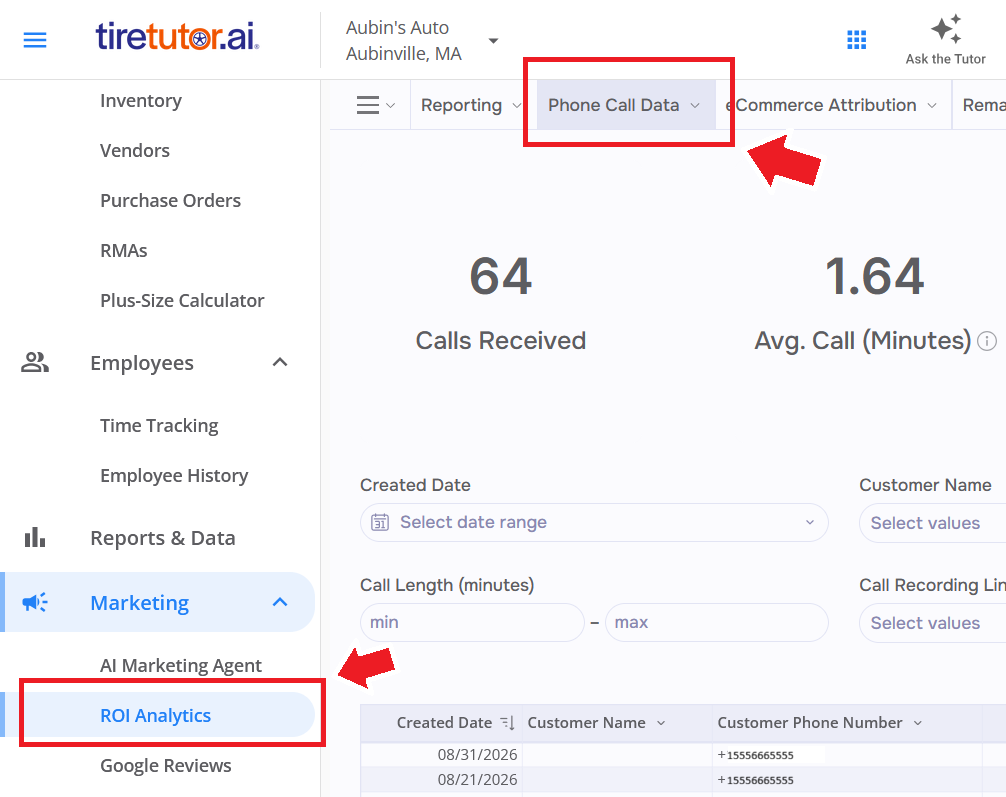Click the Avg. Call info icon
This screenshot has height=797, width=1006.
point(987,341)
